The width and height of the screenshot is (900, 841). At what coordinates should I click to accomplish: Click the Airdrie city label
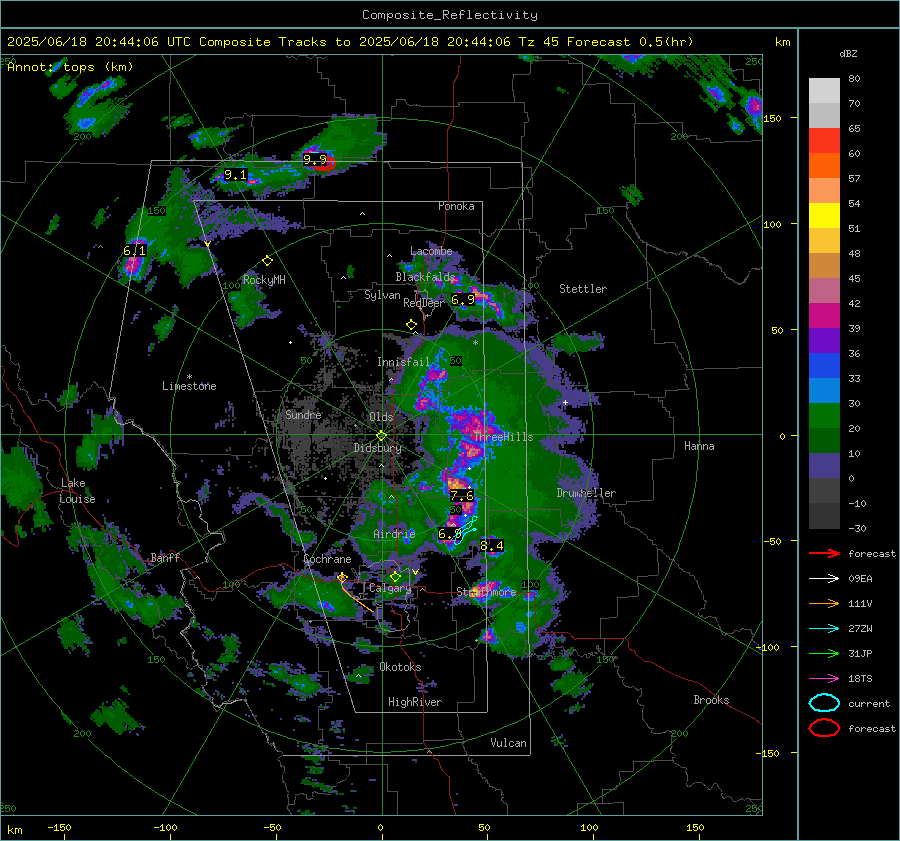point(394,534)
